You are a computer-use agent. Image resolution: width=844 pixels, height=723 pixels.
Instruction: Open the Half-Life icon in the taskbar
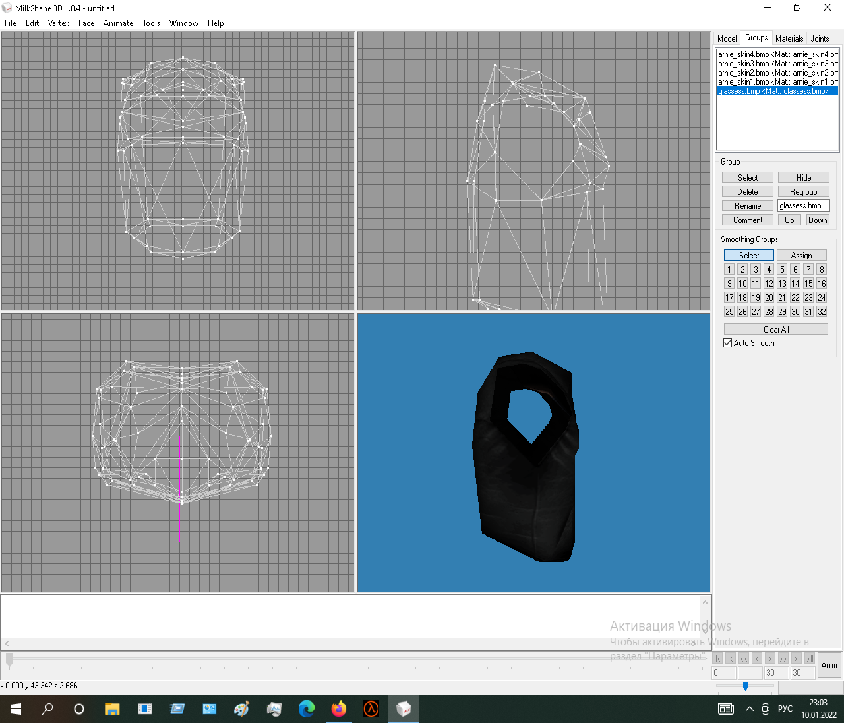pos(371,709)
